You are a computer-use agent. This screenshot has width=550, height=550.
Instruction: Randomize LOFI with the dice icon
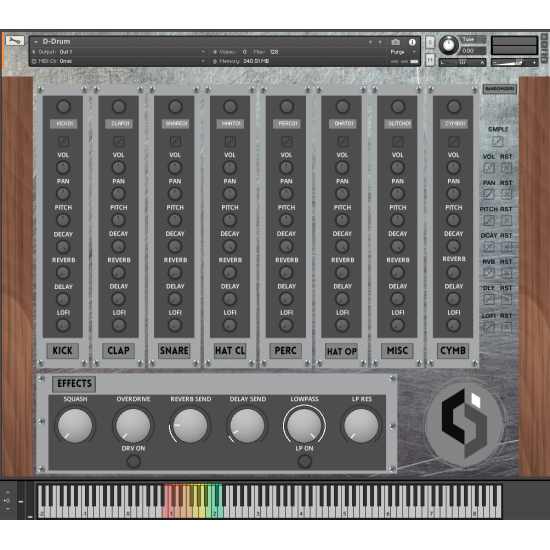point(489,327)
